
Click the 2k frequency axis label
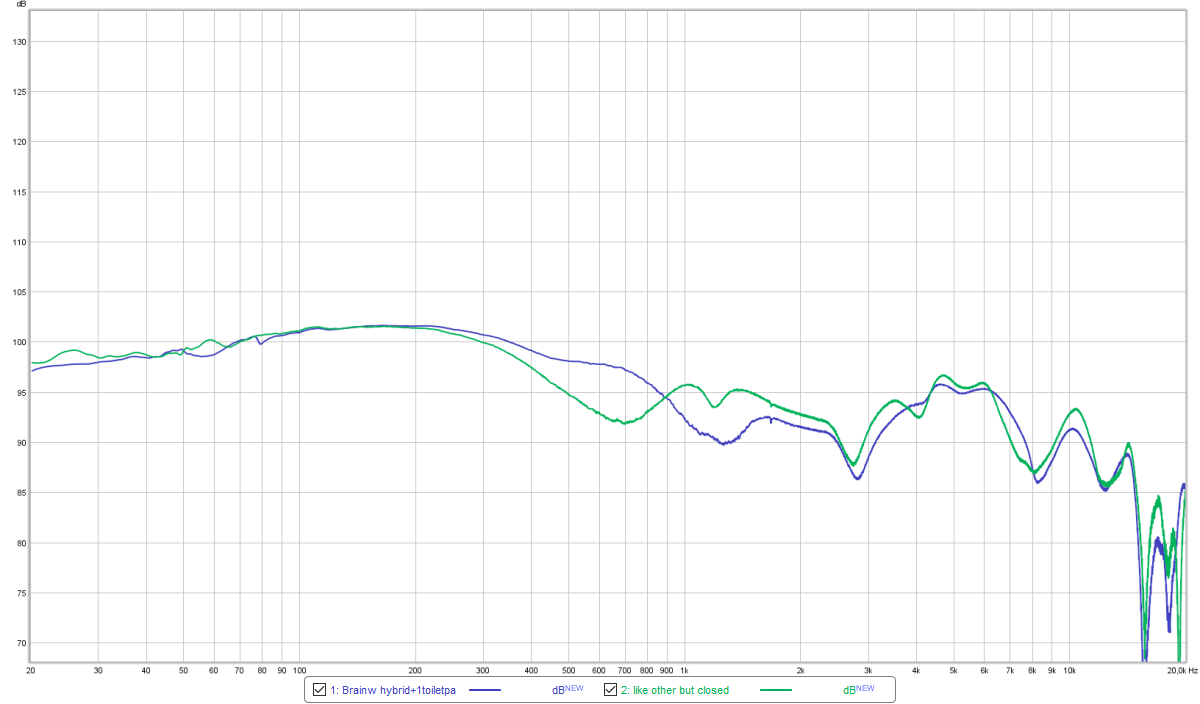[801, 670]
